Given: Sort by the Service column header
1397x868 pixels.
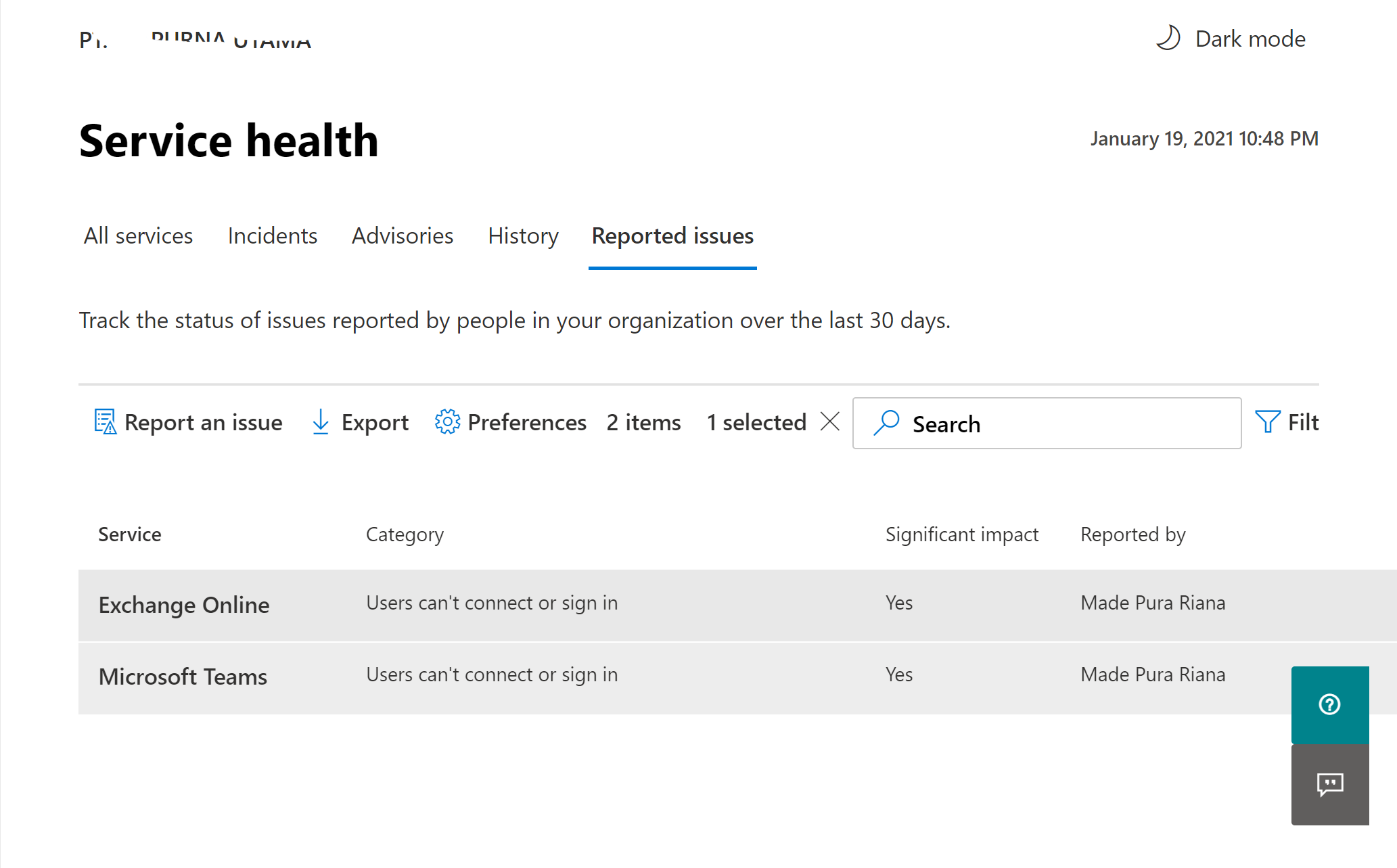Looking at the screenshot, I should click(x=130, y=534).
